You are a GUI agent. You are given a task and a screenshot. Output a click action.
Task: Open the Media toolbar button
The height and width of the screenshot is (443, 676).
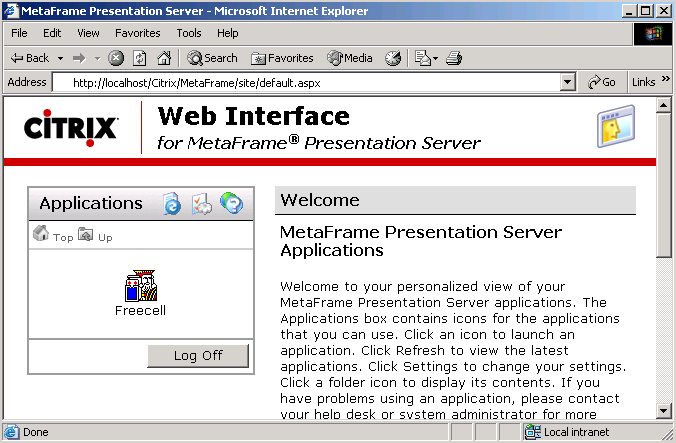[350, 58]
